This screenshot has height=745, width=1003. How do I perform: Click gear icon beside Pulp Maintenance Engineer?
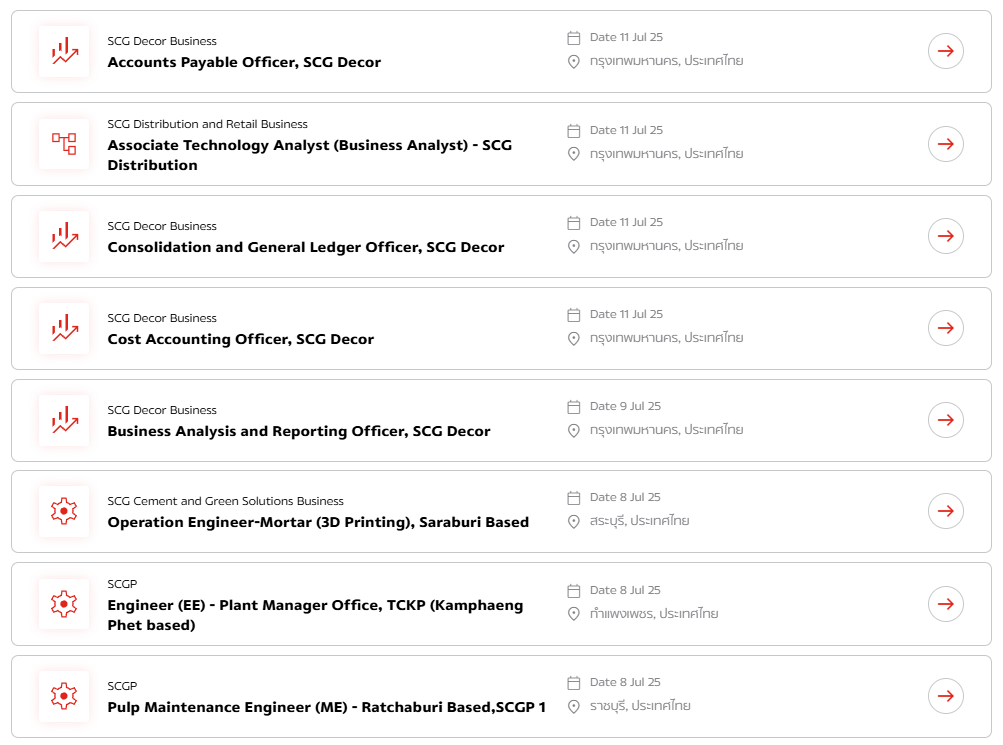(x=64, y=696)
